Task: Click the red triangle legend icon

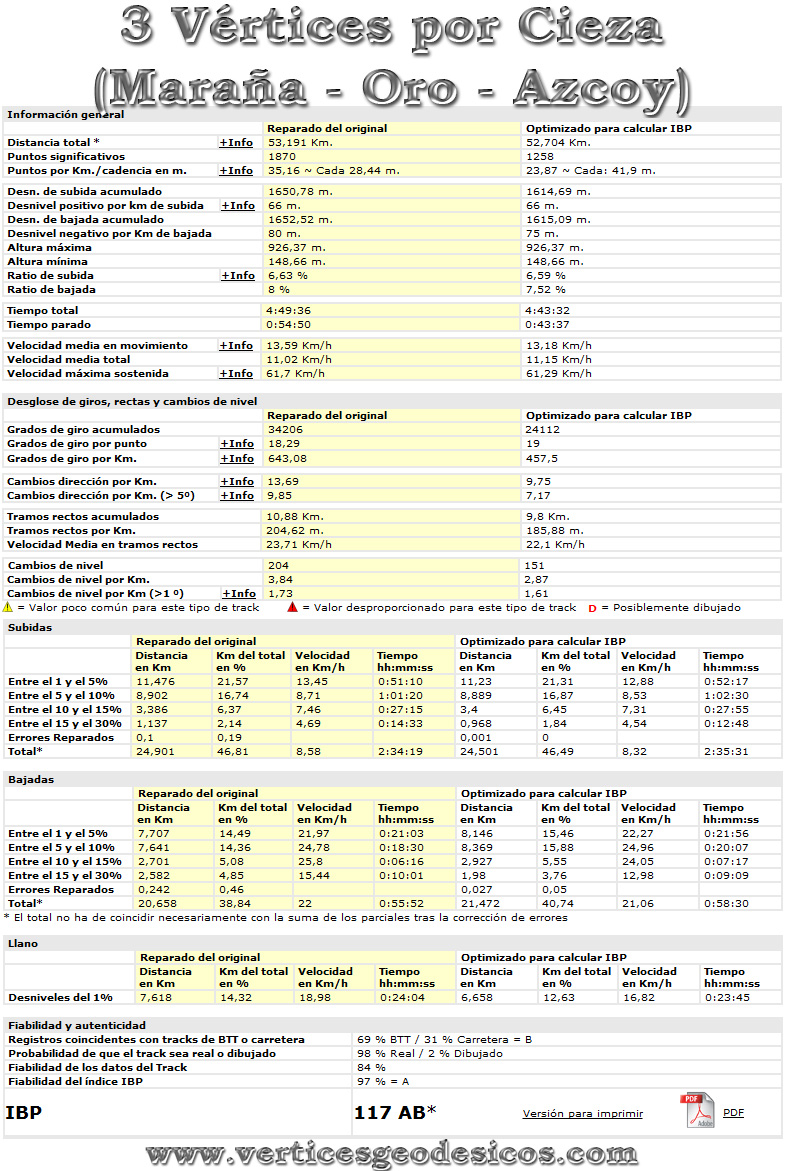Action: [x=292, y=607]
